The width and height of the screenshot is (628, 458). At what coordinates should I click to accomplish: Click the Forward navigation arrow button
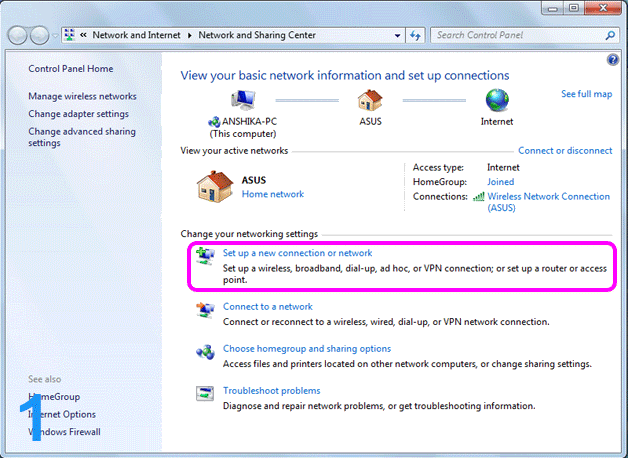coord(39,36)
